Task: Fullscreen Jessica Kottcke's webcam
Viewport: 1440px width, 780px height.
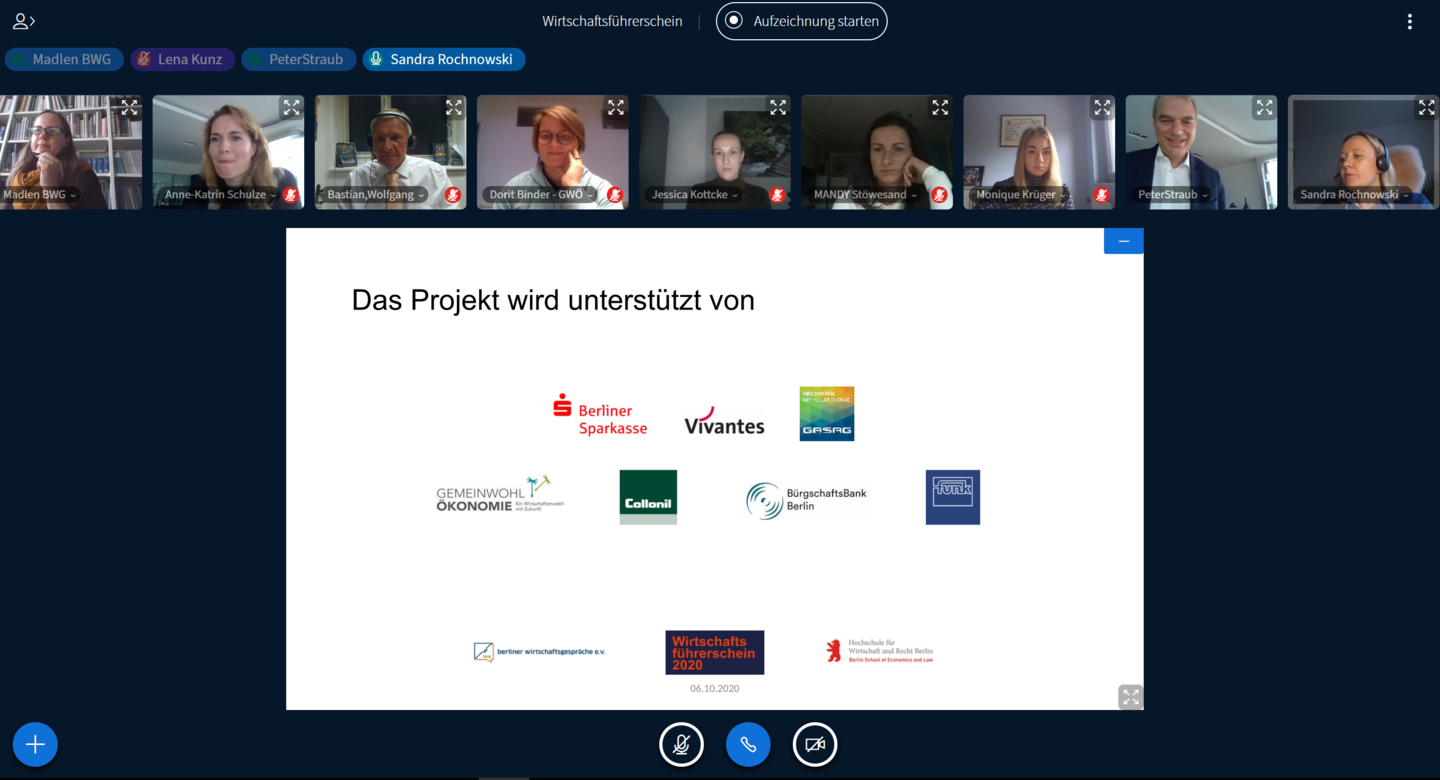Action: pos(777,107)
